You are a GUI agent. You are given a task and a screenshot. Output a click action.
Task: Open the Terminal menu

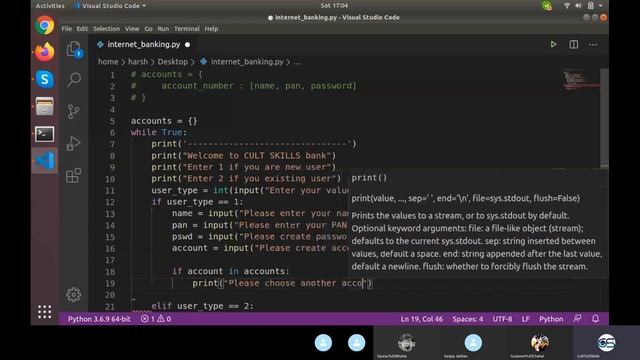[187, 29]
